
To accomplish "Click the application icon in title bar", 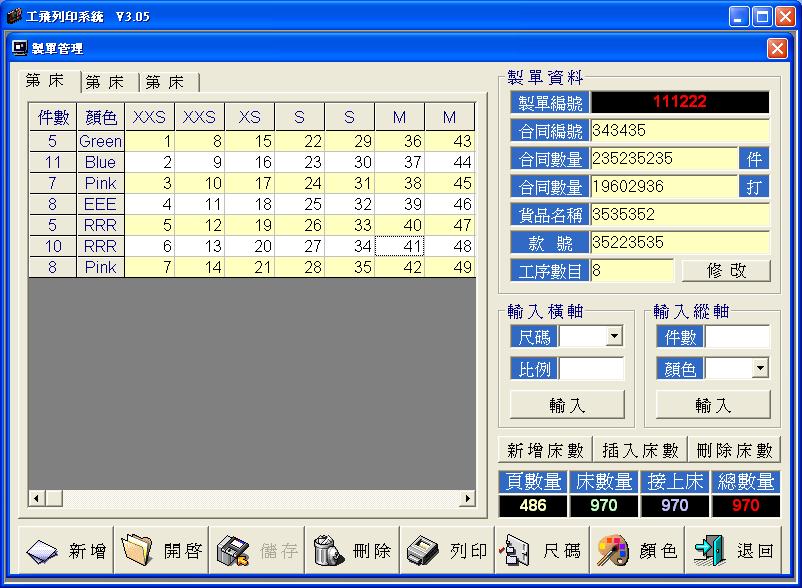I will 14,16.
